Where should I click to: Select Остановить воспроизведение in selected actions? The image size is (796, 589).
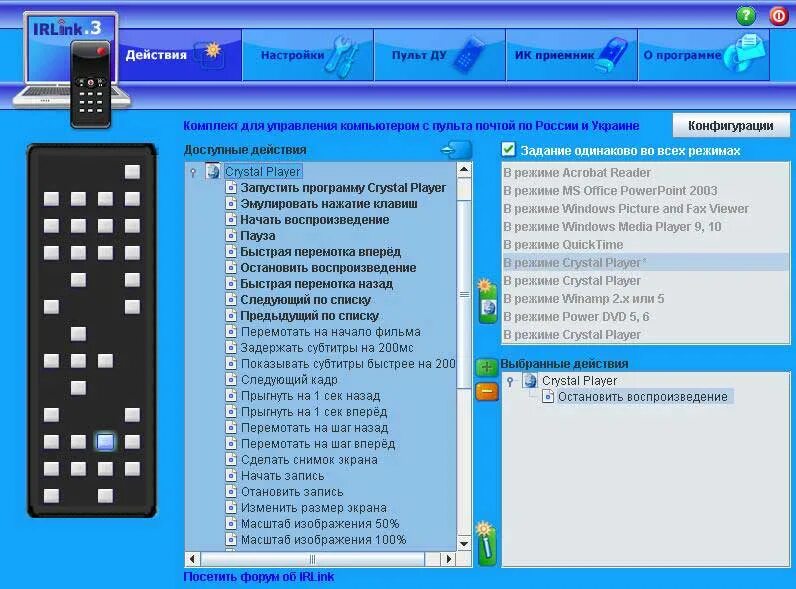pyautogui.click(x=642, y=397)
